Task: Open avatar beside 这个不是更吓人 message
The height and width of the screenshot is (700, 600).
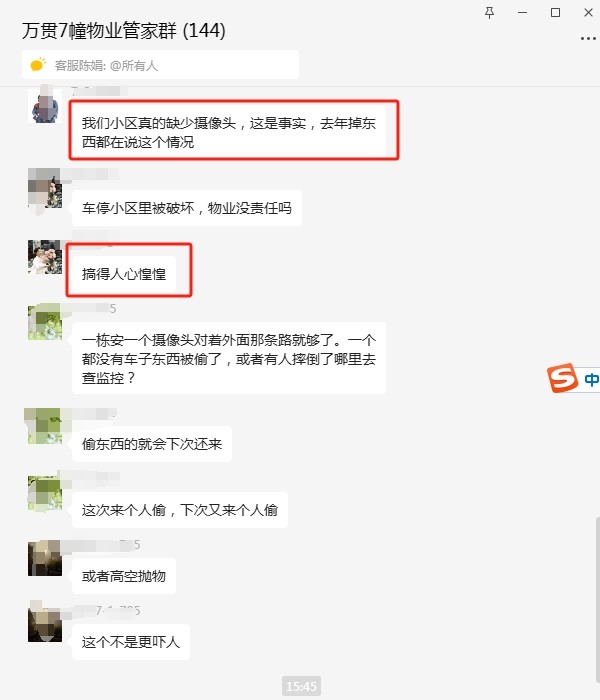Action: pyautogui.click(x=45, y=624)
